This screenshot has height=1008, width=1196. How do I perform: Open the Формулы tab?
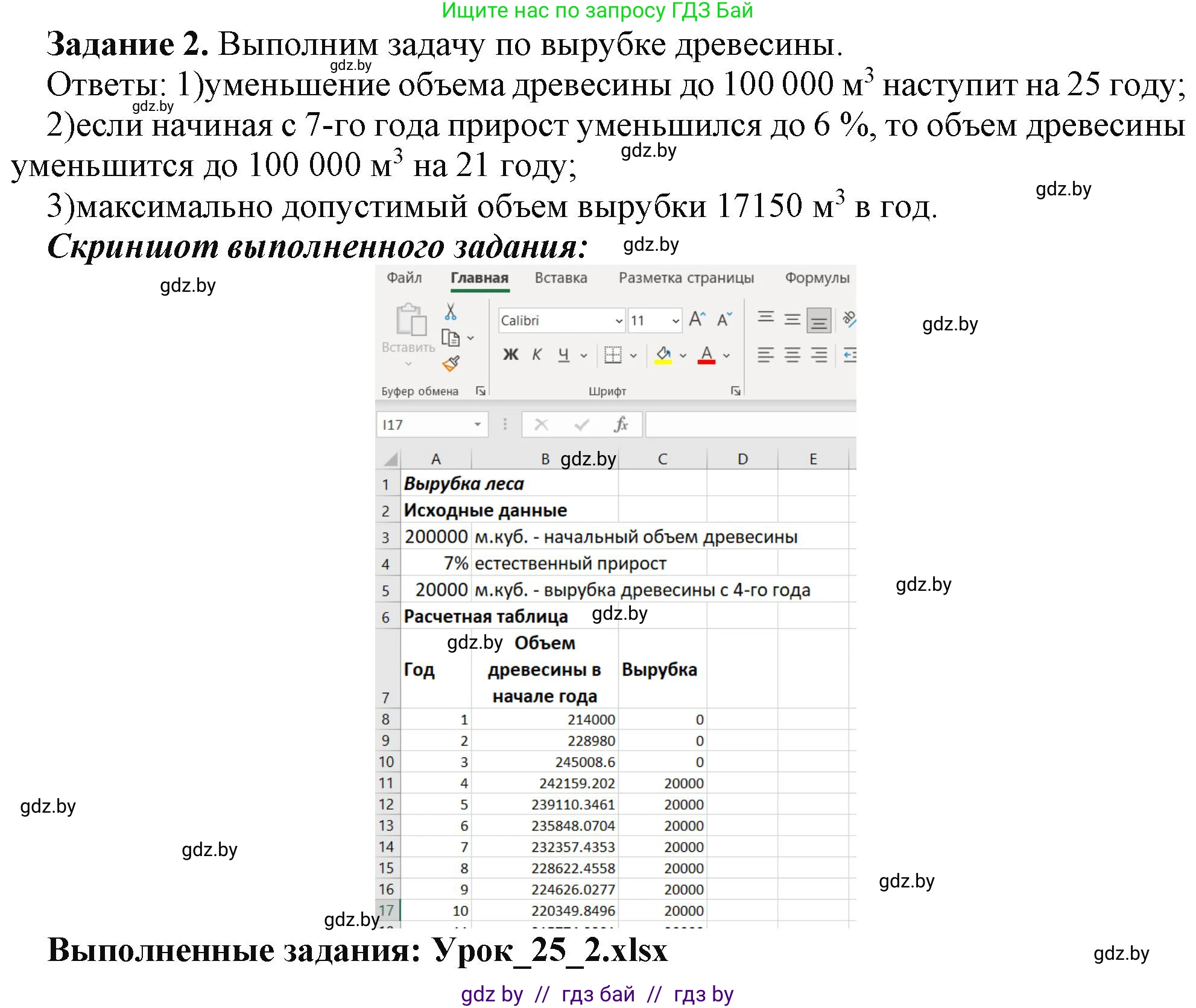click(817, 278)
